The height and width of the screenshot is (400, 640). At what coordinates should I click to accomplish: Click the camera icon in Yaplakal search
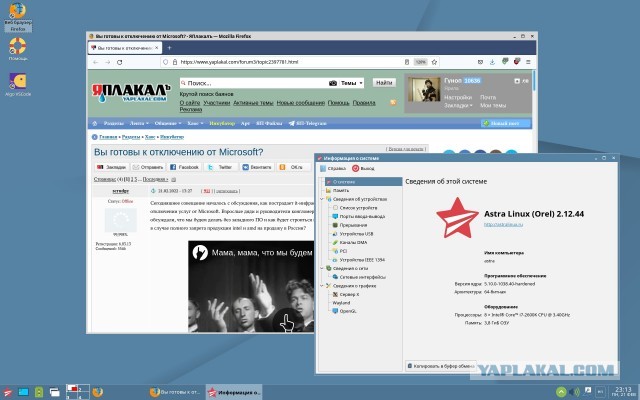pyautogui.click(x=333, y=83)
